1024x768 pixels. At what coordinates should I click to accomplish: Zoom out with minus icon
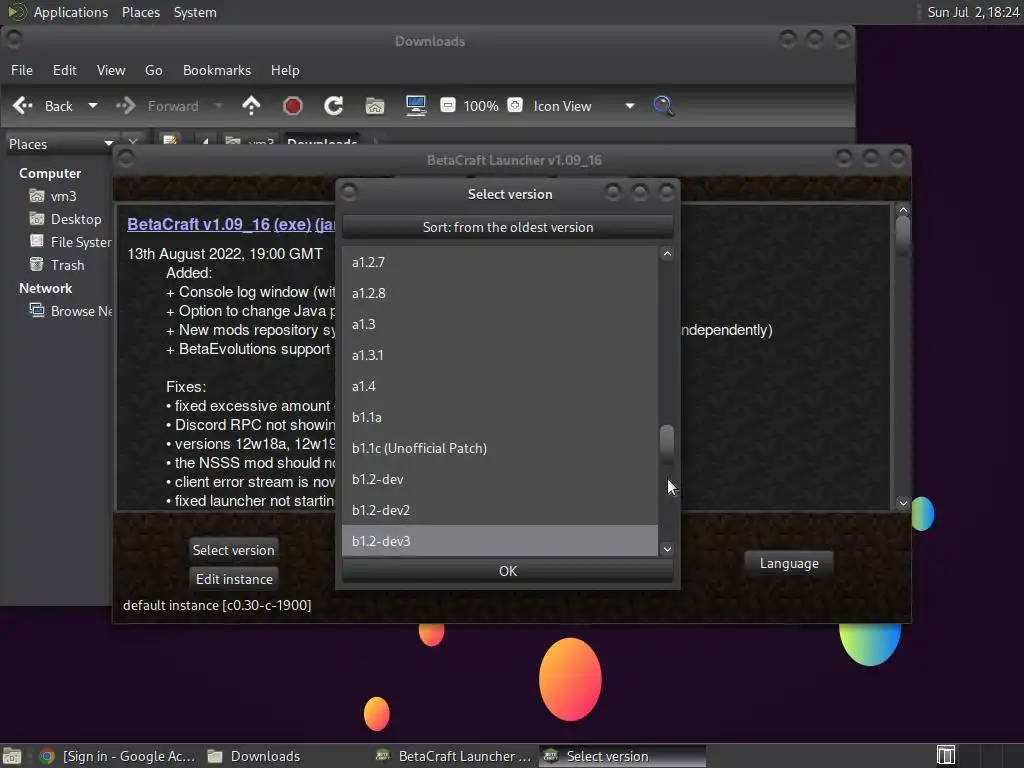click(447, 105)
